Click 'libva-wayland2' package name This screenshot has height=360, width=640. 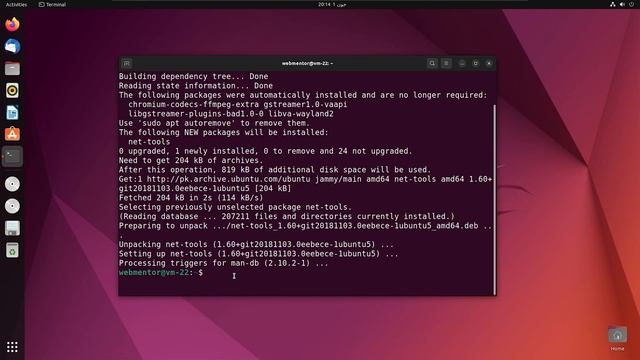(x=301, y=114)
